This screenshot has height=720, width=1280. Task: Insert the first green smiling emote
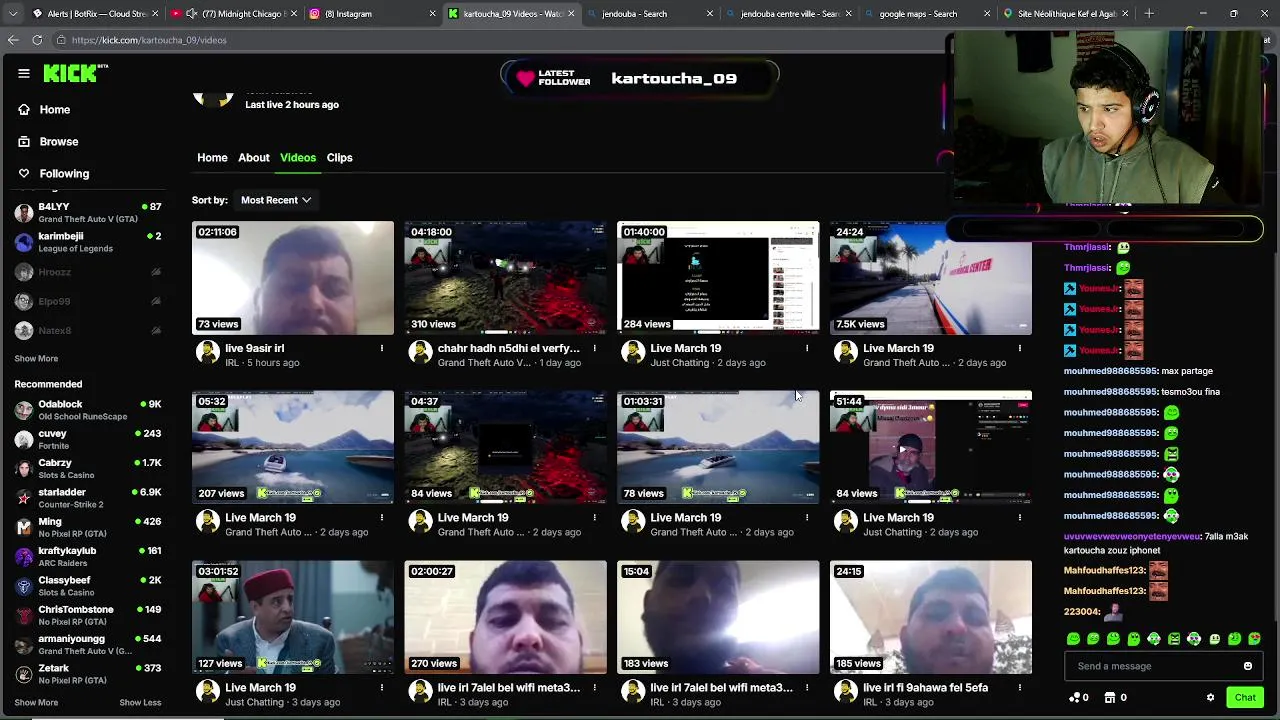[x=1073, y=638]
